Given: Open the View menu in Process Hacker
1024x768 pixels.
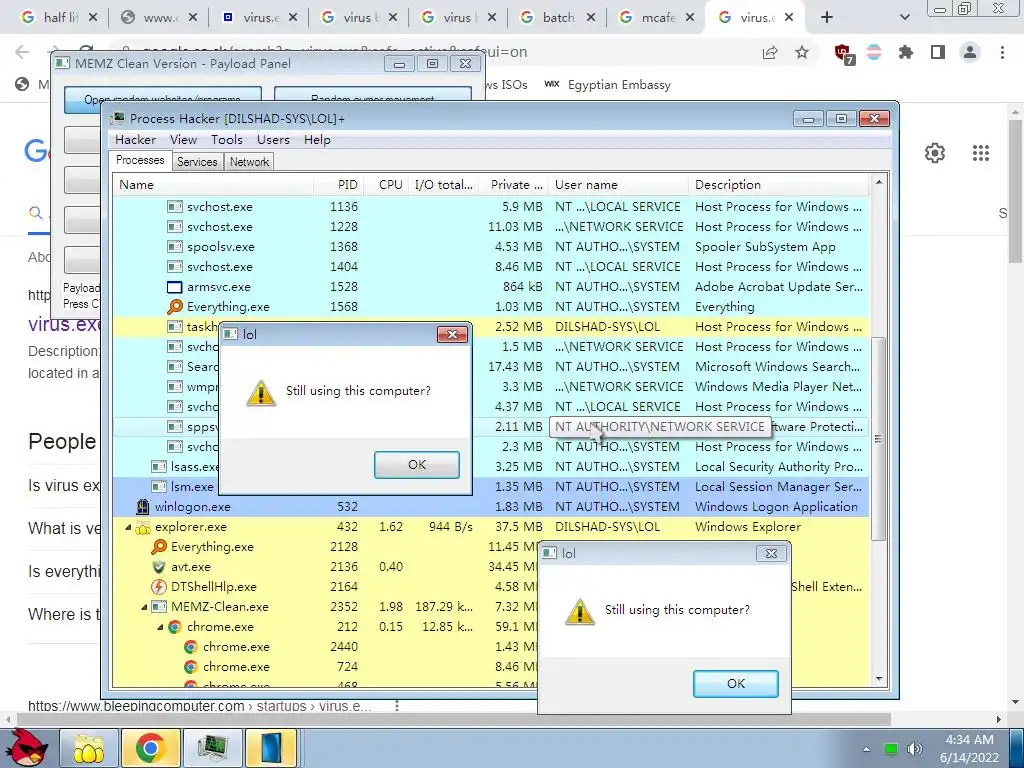Looking at the screenshot, I should 184,140.
